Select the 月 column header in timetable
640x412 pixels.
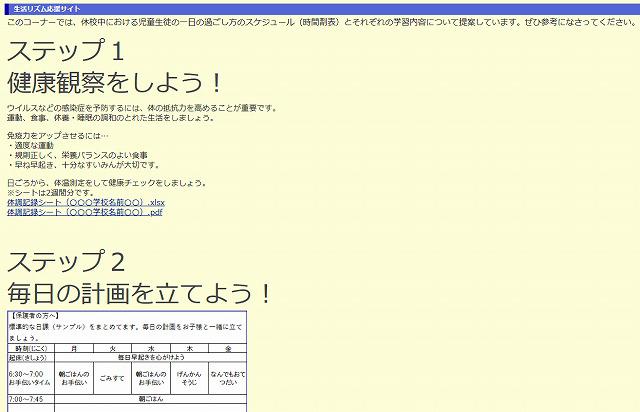74,348
